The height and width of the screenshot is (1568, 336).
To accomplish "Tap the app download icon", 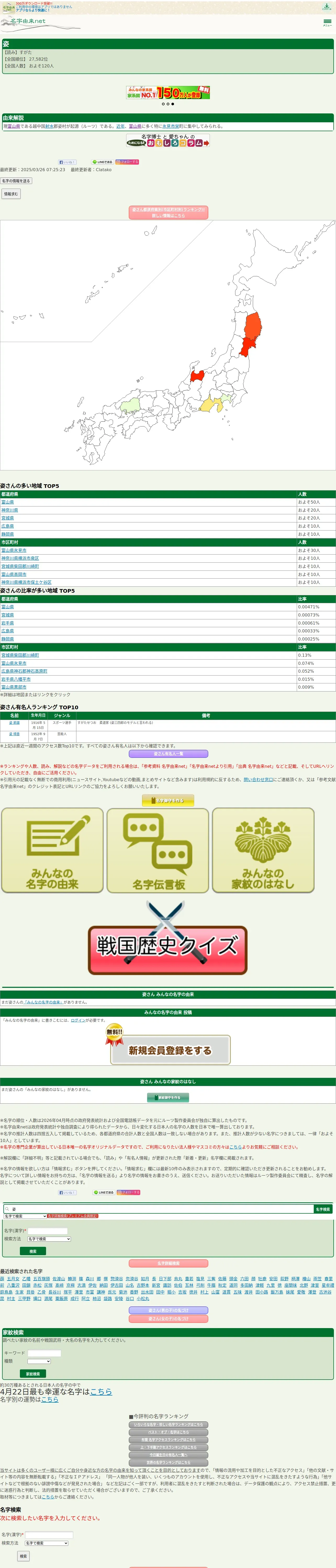I will click(x=327, y=7).
